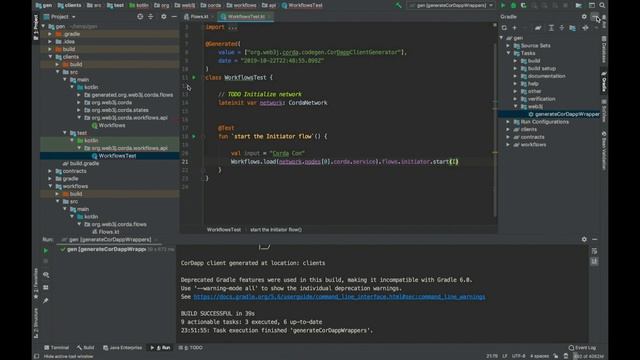
Task: Expand the Source Sets node in the Gradle tree
Action: point(508,46)
